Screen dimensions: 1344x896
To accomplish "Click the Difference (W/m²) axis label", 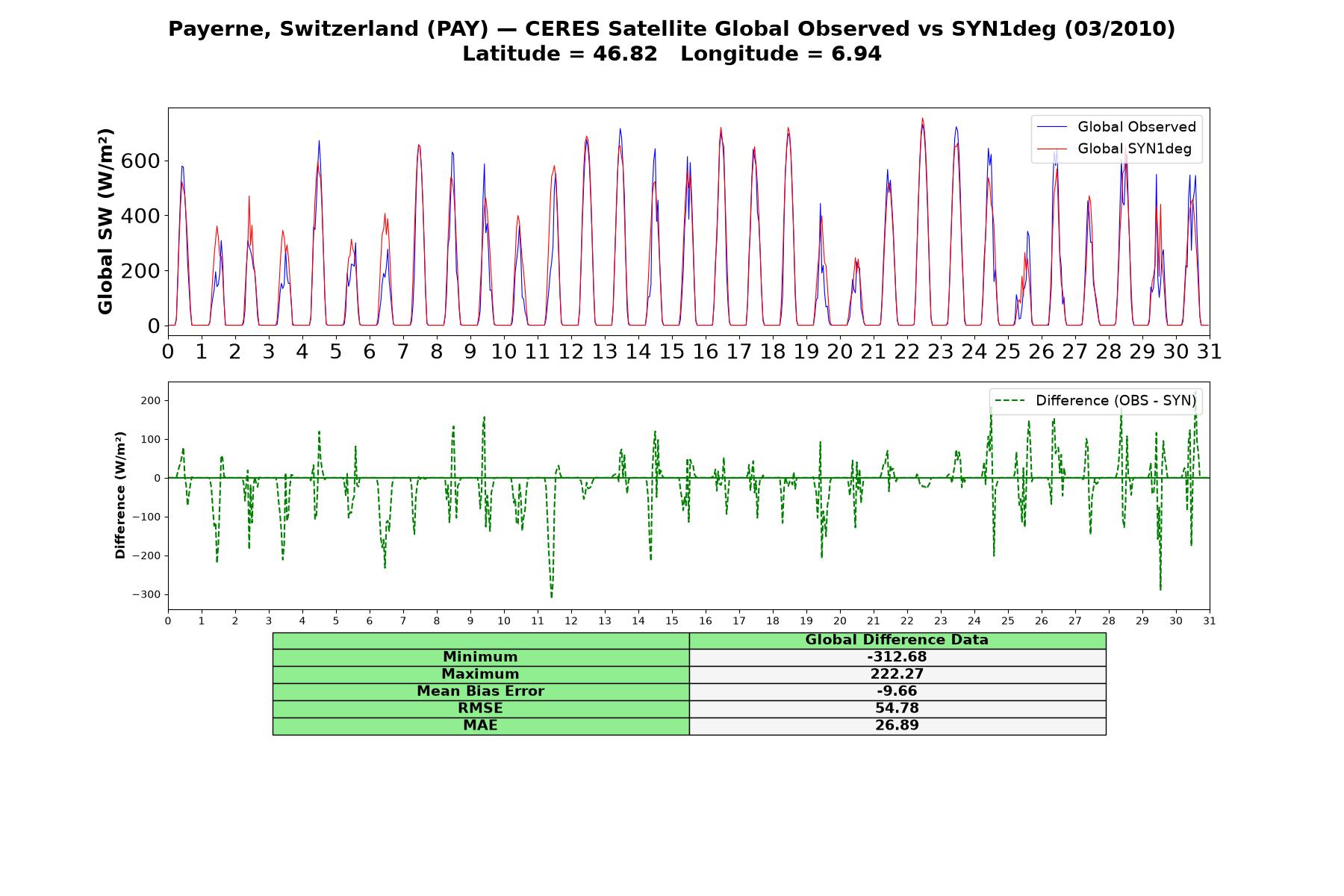I will click(x=120, y=496).
